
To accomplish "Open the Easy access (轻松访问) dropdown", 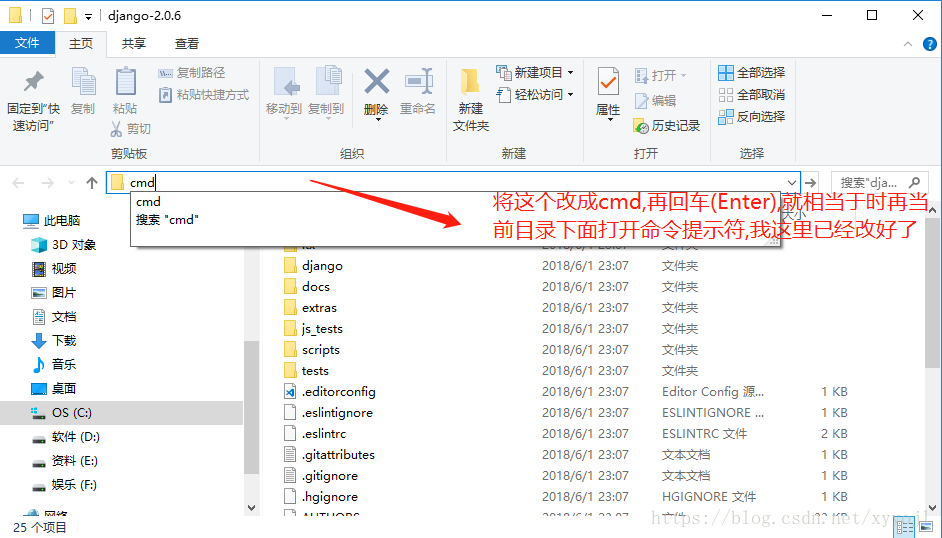I will click(534, 95).
